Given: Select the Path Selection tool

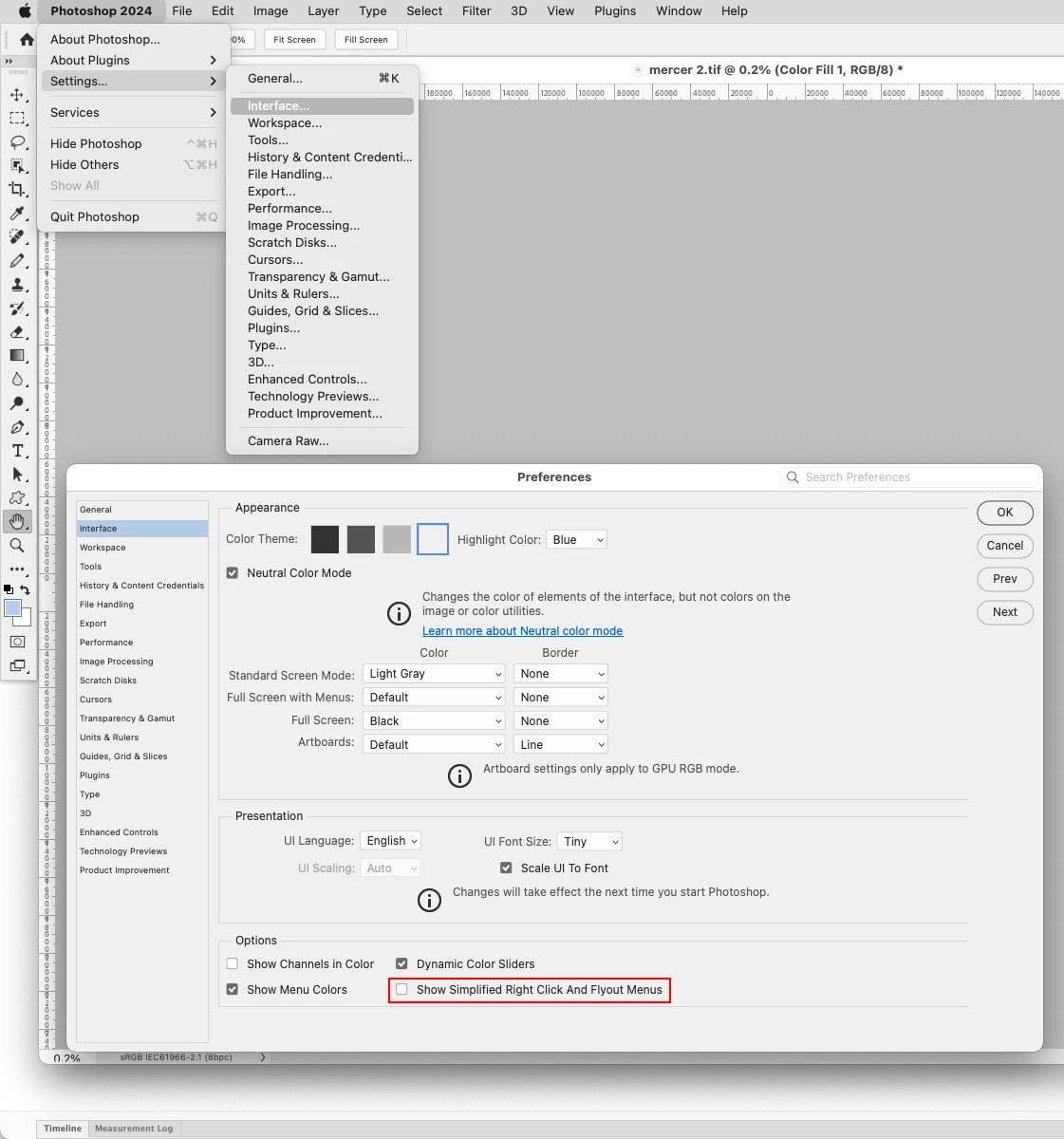Looking at the screenshot, I should pyautogui.click(x=17, y=475).
